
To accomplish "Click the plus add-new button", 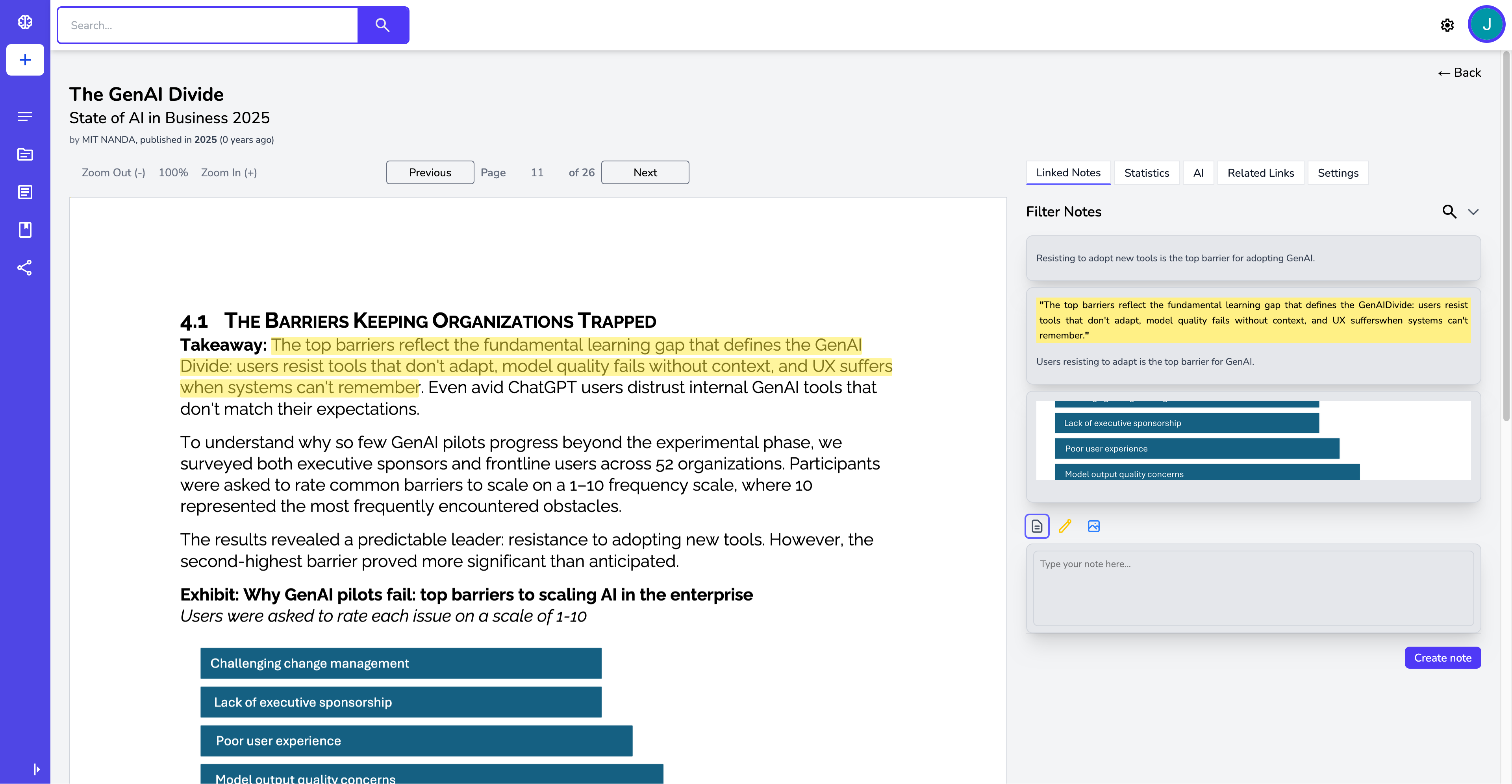I will [x=25, y=60].
